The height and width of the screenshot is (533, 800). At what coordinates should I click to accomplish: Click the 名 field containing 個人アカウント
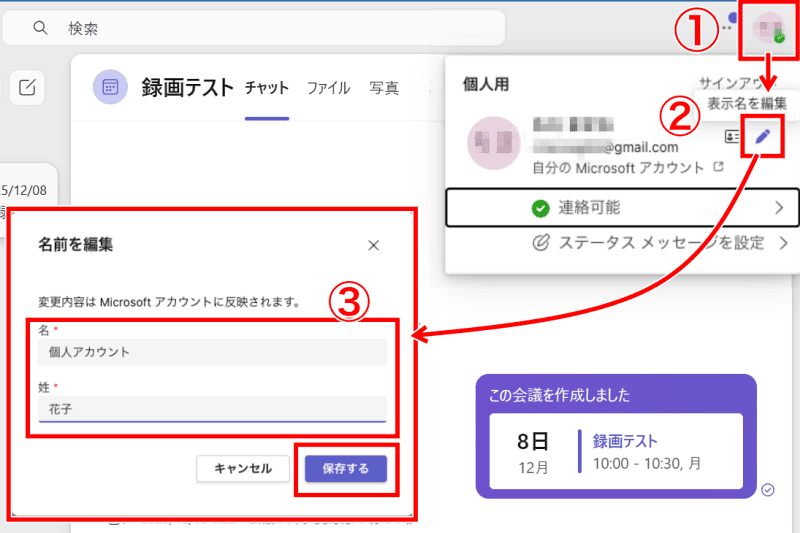(x=212, y=352)
